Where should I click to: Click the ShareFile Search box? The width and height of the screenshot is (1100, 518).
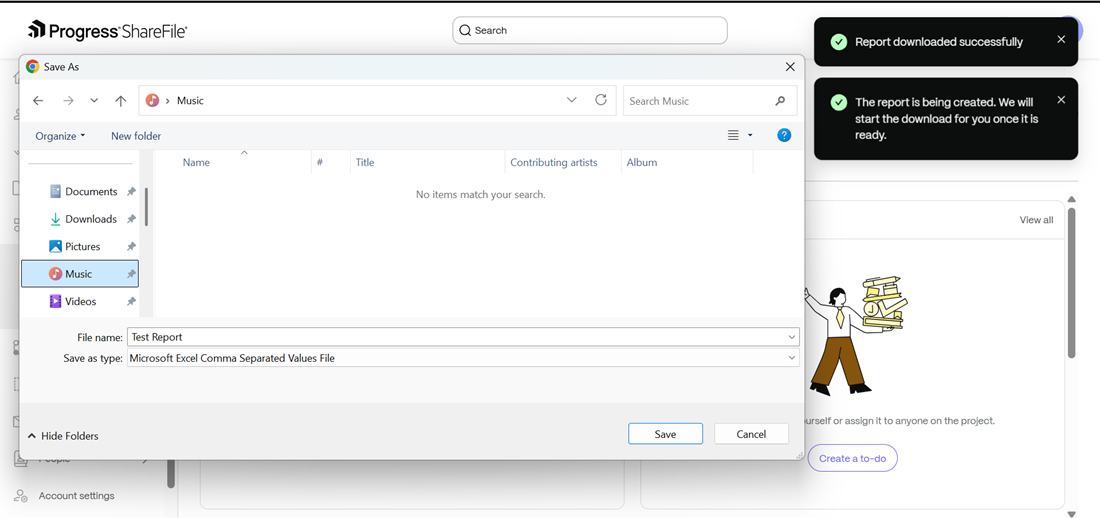(590, 30)
